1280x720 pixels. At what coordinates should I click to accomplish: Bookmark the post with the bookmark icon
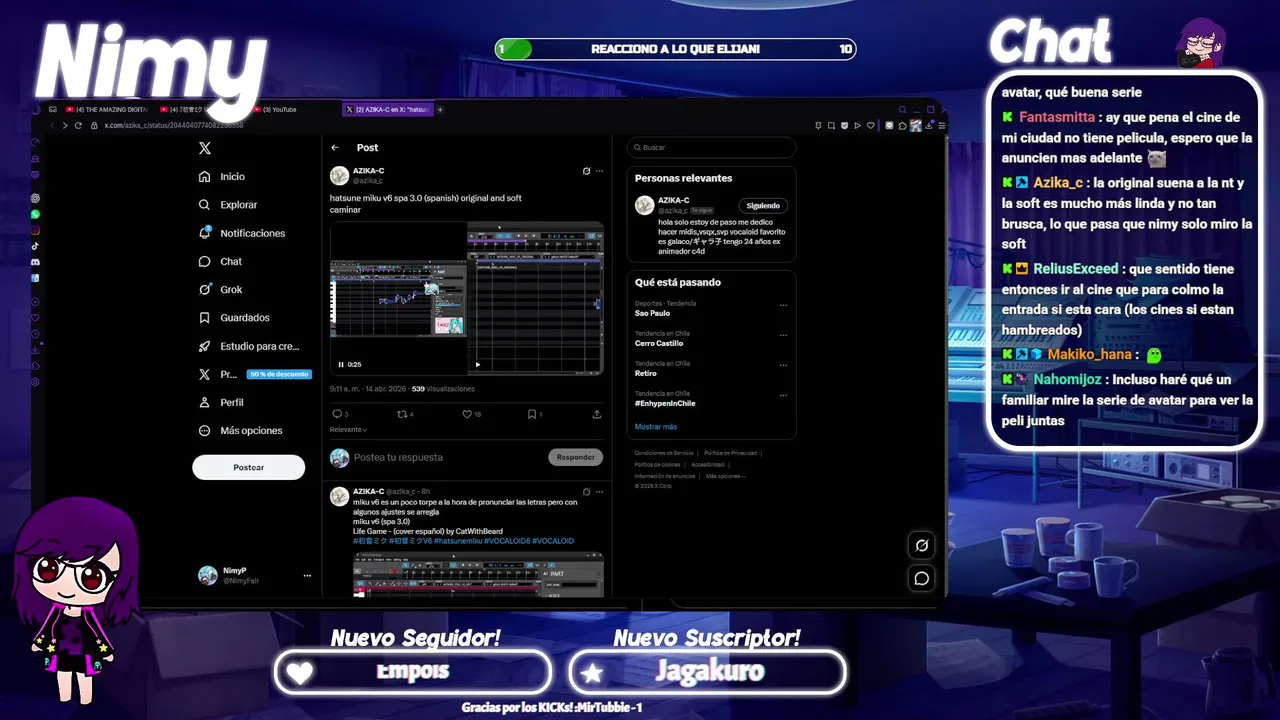[531, 414]
